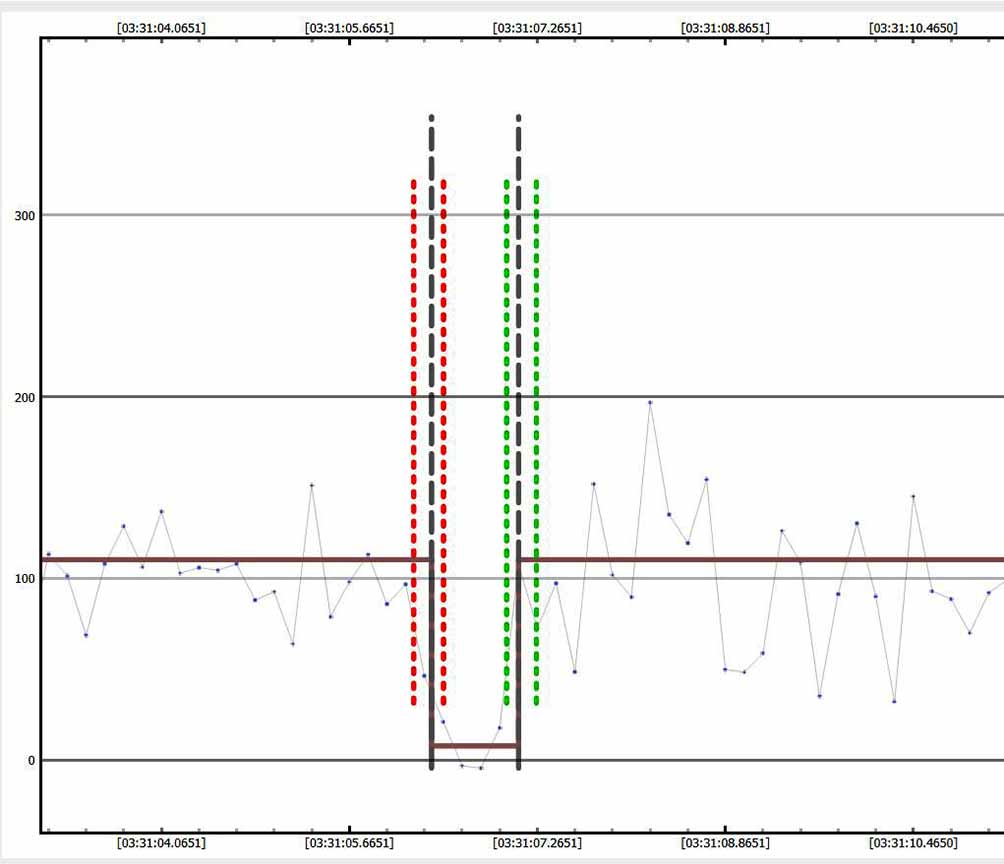
Task: Click the brown mean line left of the dip
Action: 236,560
